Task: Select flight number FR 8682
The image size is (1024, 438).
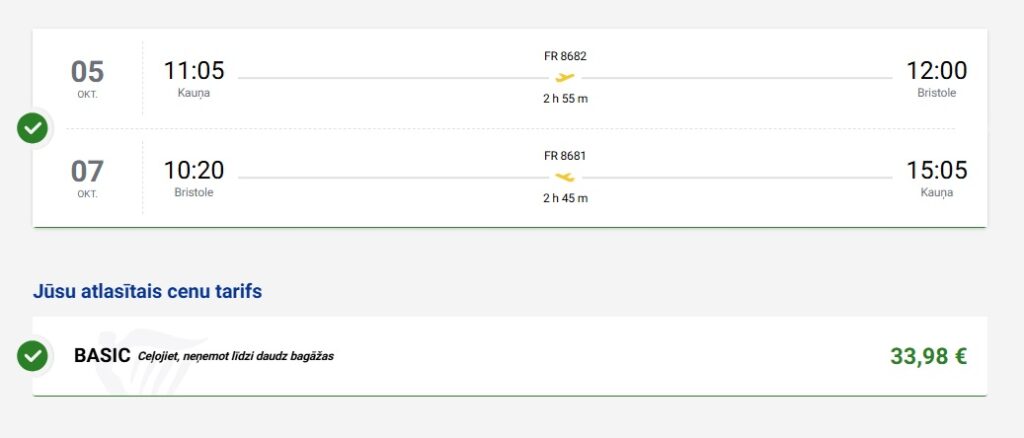Action: click(x=565, y=56)
